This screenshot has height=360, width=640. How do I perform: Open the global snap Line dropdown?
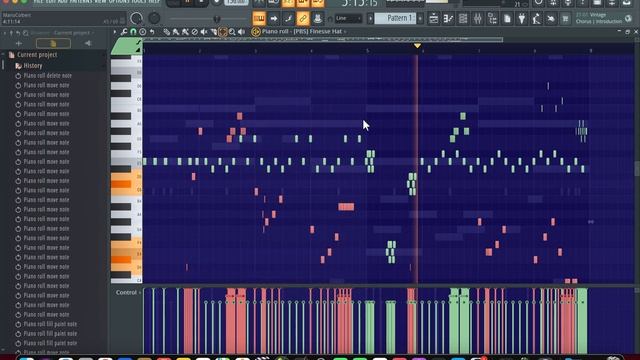tap(348, 18)
